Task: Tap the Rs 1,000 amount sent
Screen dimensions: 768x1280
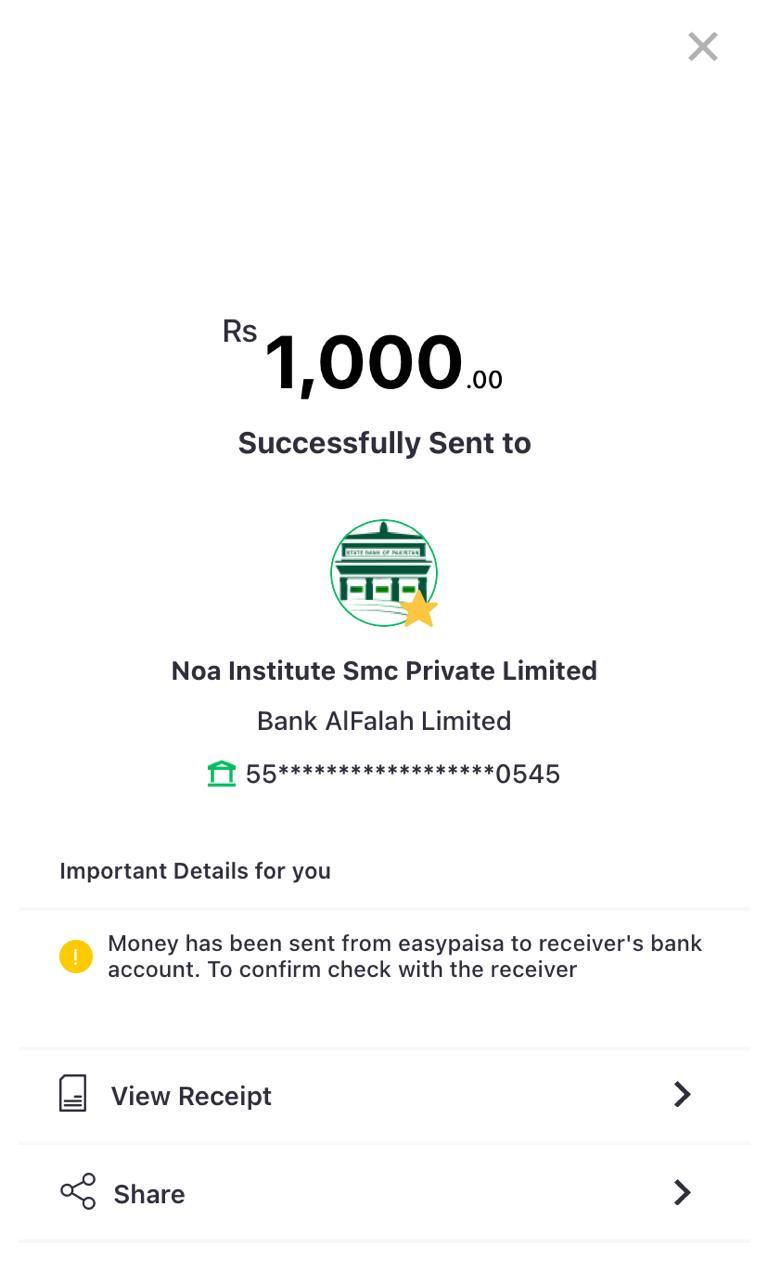Action: coord(363,362)
